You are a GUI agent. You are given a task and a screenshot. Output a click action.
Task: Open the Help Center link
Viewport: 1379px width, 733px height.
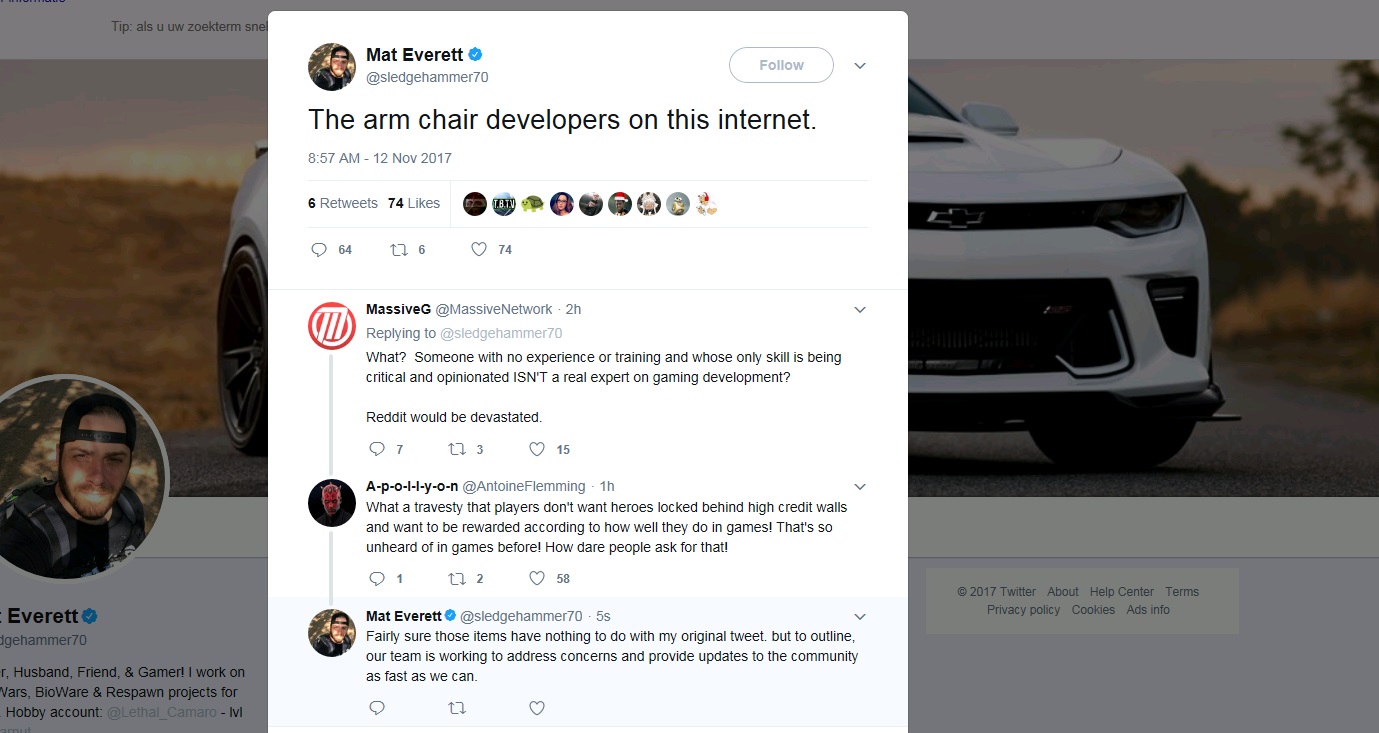click(x=1121, y=592)
